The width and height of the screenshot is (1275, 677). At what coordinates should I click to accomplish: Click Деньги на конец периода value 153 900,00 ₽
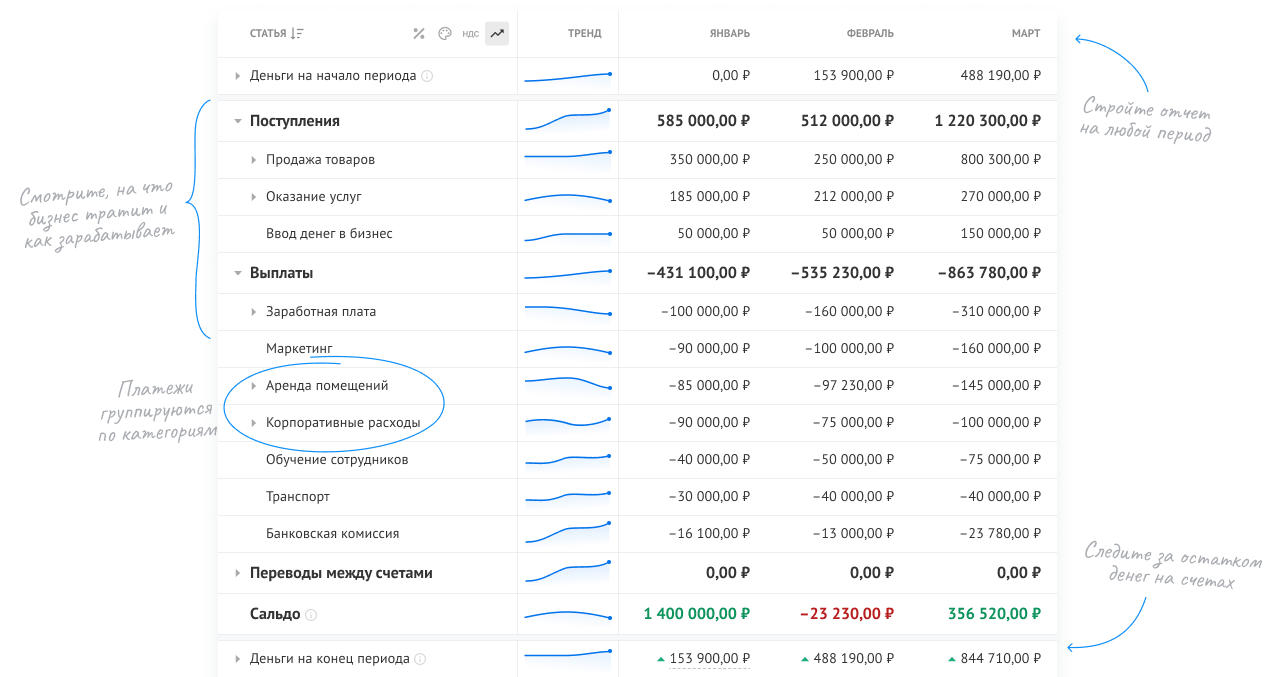coord(710,660)
